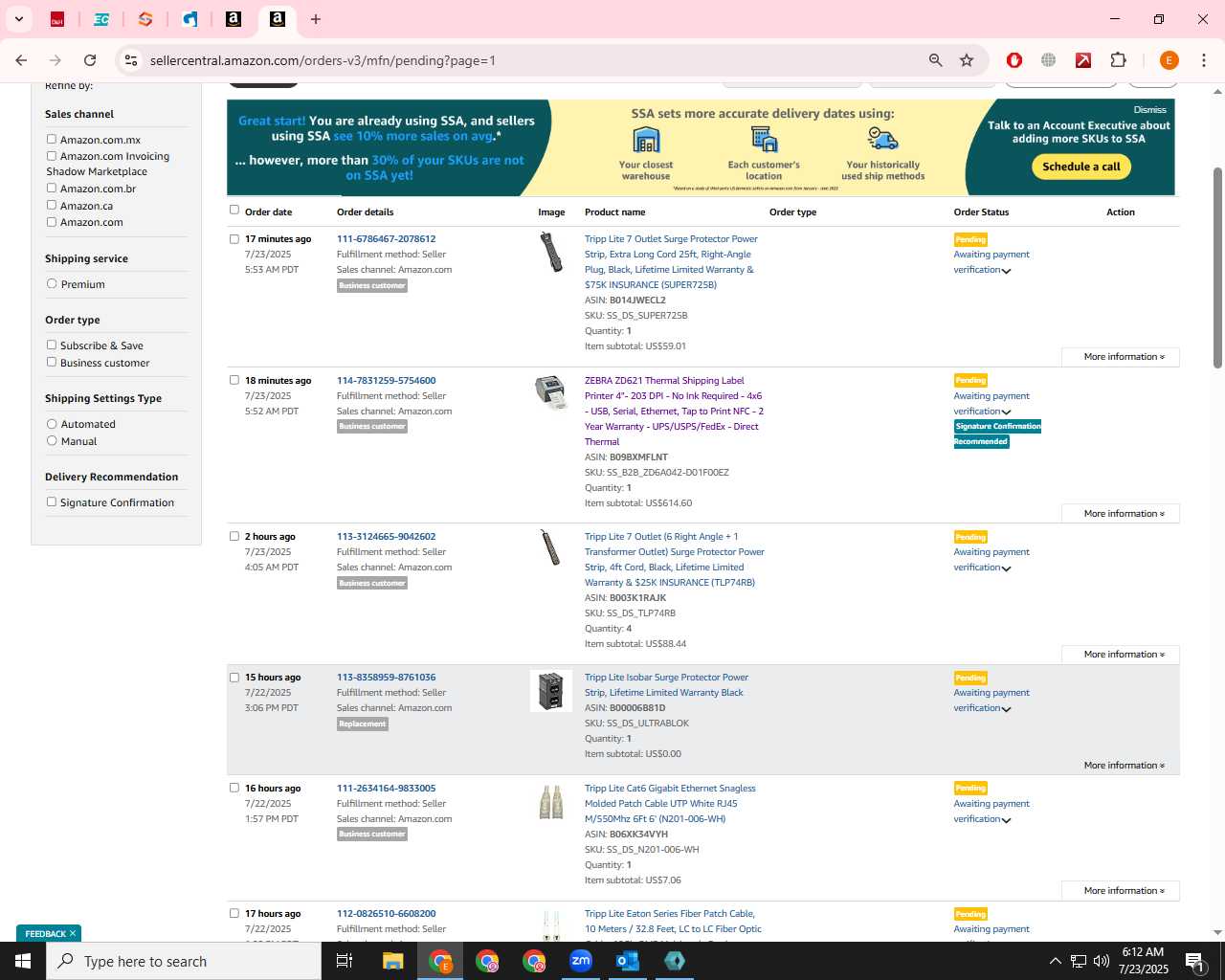This screenshot has width=1225, height=980.
Task: Expand Awaiting payment verification for Isobar order
Action: (x=1006, y=709)
